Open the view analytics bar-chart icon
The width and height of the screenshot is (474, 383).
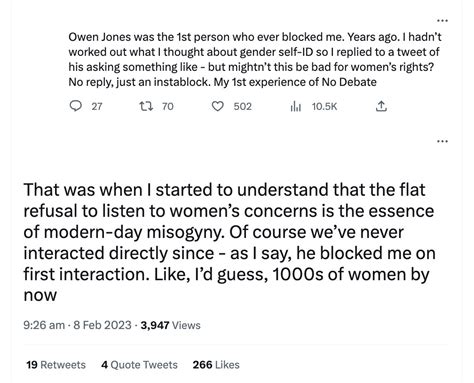296,107
